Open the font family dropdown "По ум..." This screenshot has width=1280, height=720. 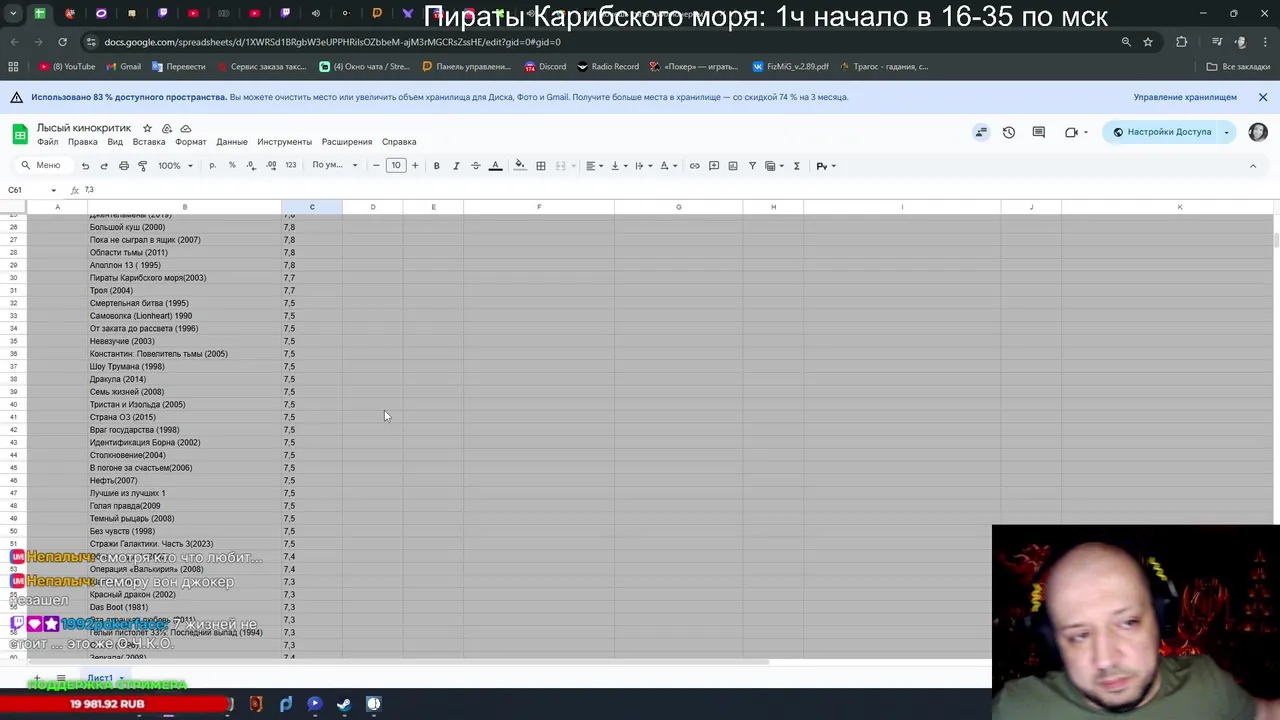pyautogui.click(x=334, y=166)
